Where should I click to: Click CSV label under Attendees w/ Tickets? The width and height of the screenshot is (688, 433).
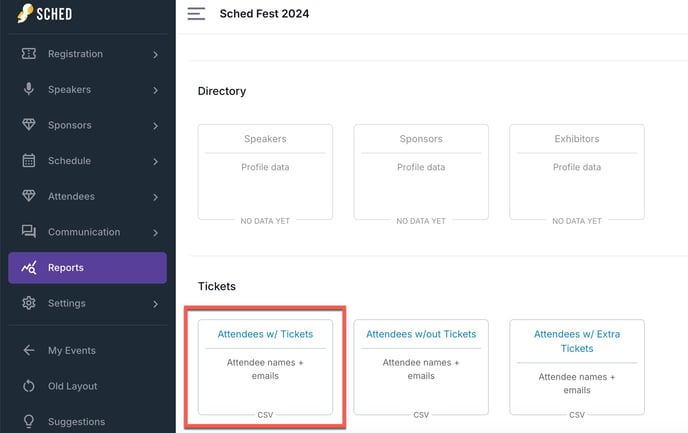click(x=265, y=415)
